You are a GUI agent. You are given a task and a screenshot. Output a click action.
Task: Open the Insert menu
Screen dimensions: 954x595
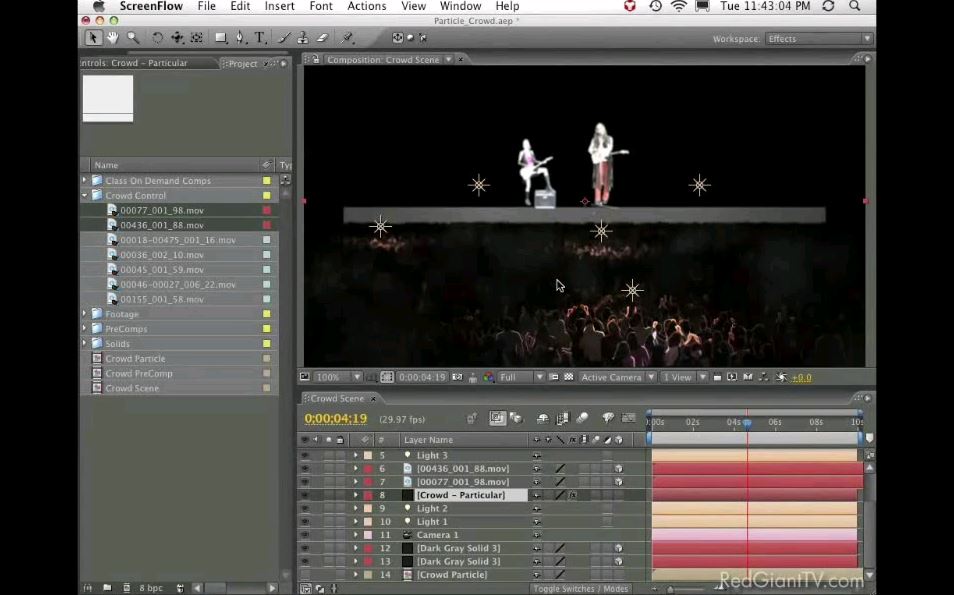coord(279,6)
